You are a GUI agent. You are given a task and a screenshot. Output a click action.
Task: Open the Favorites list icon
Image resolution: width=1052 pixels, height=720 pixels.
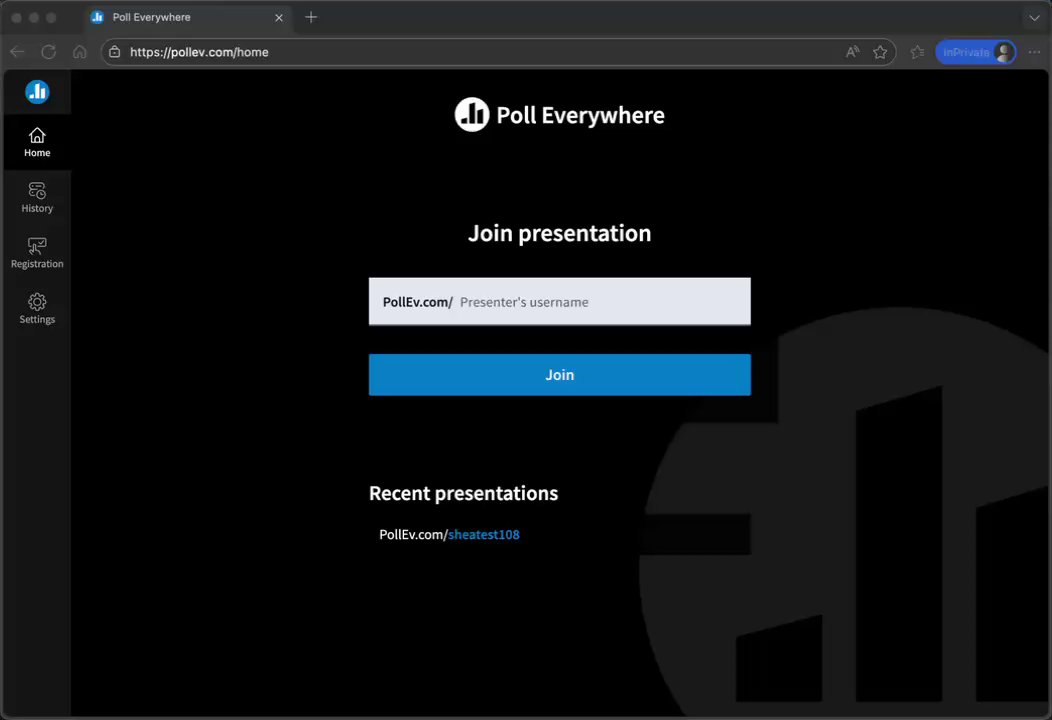917,52
